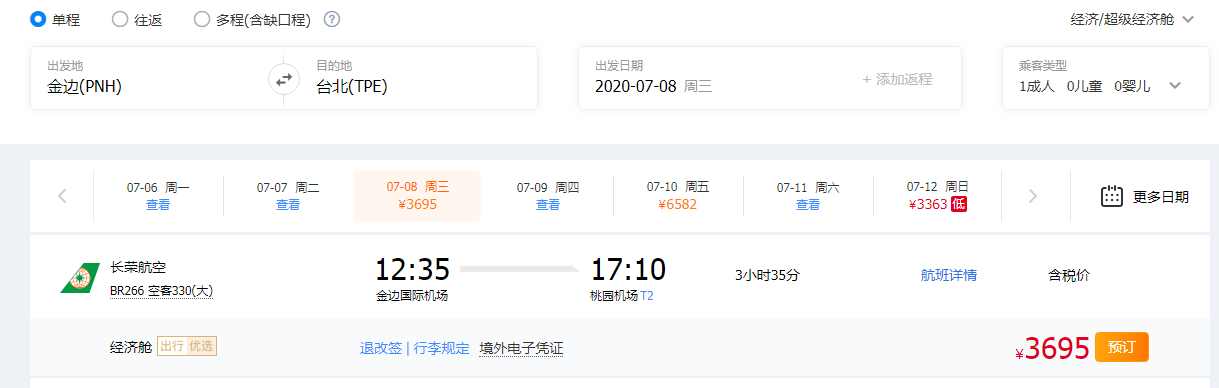Select the 07-07 周二 date tab
The width and height of the screenshot is (1219, 388).
pyautogui.click(x=288, y=196)
